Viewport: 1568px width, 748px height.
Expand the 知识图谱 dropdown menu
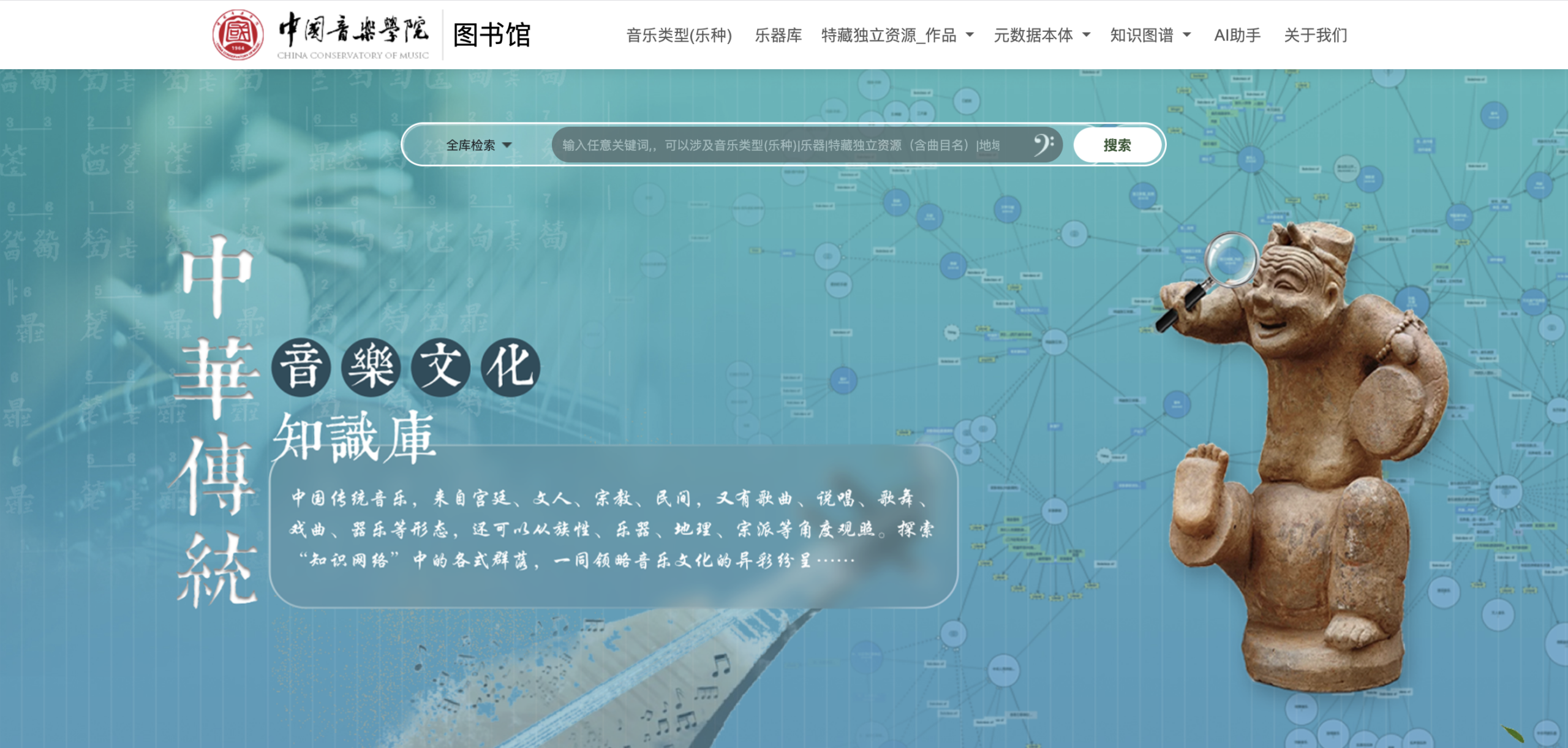tap(1150, 35)
